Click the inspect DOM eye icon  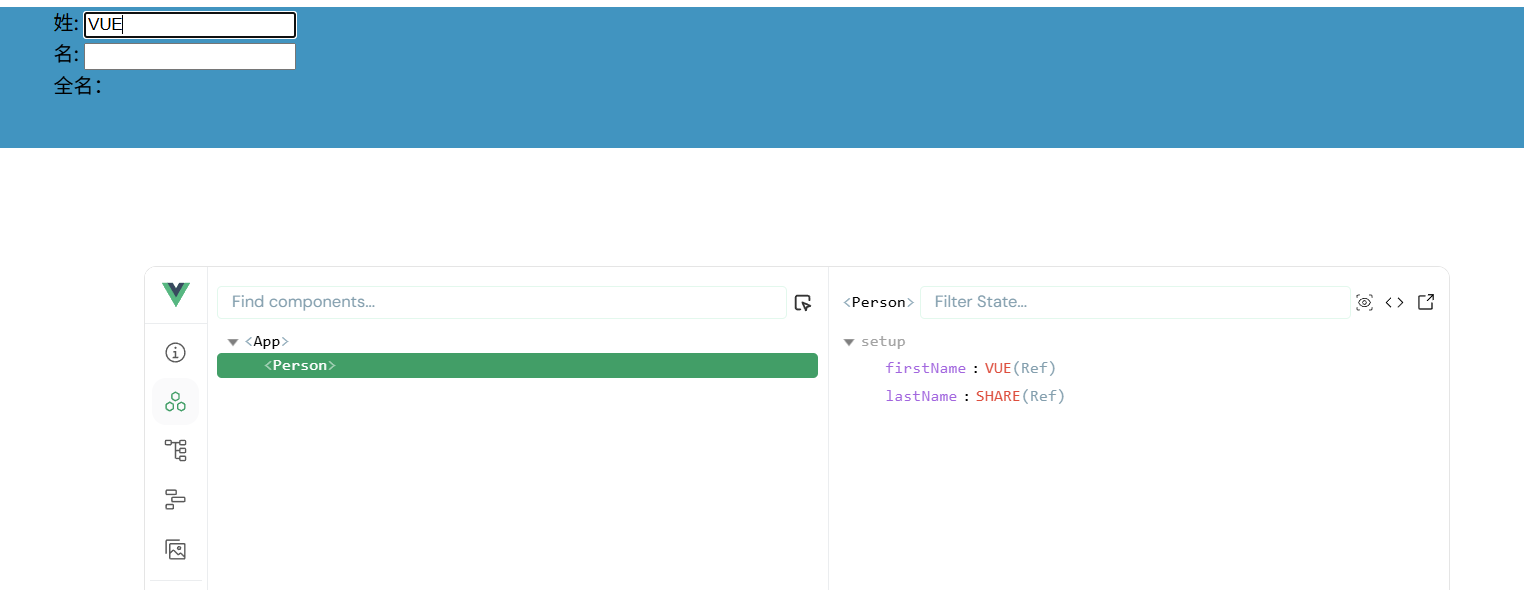[1364, 302]
